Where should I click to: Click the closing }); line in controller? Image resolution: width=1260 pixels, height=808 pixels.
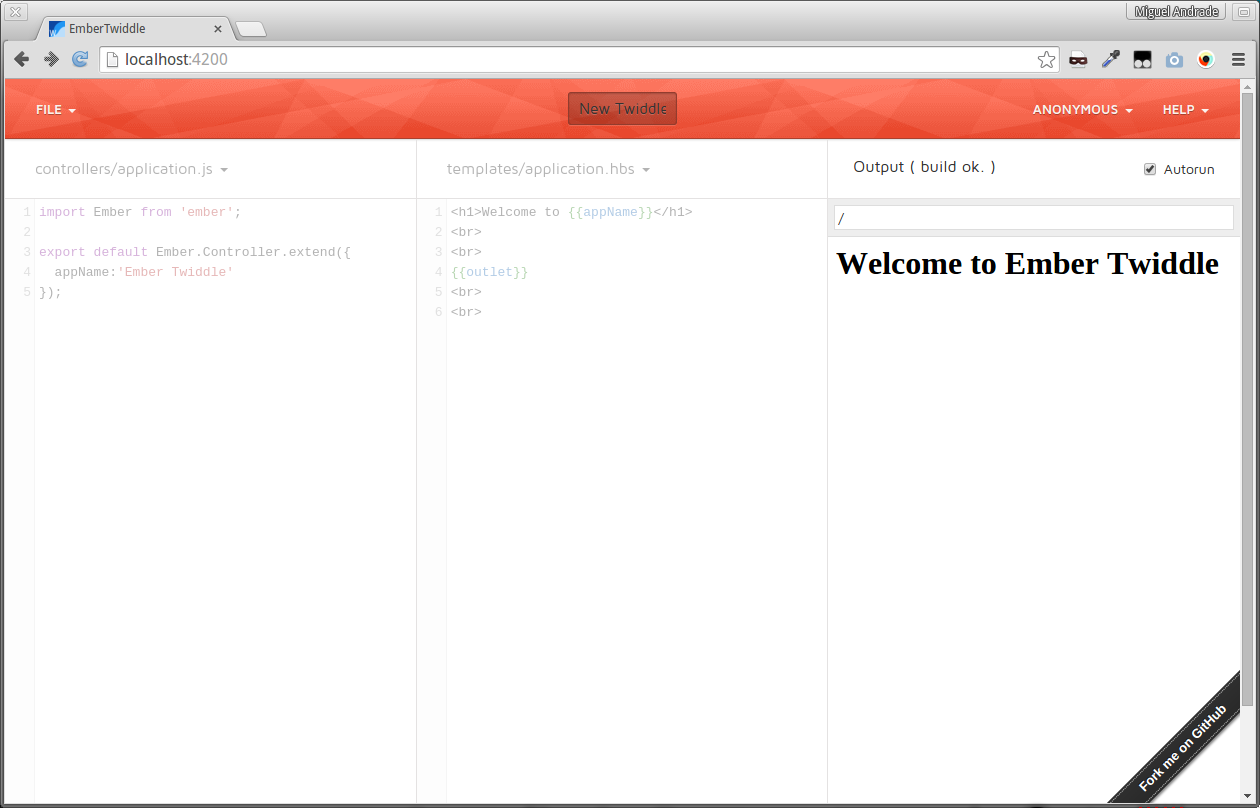coord(50,292)
